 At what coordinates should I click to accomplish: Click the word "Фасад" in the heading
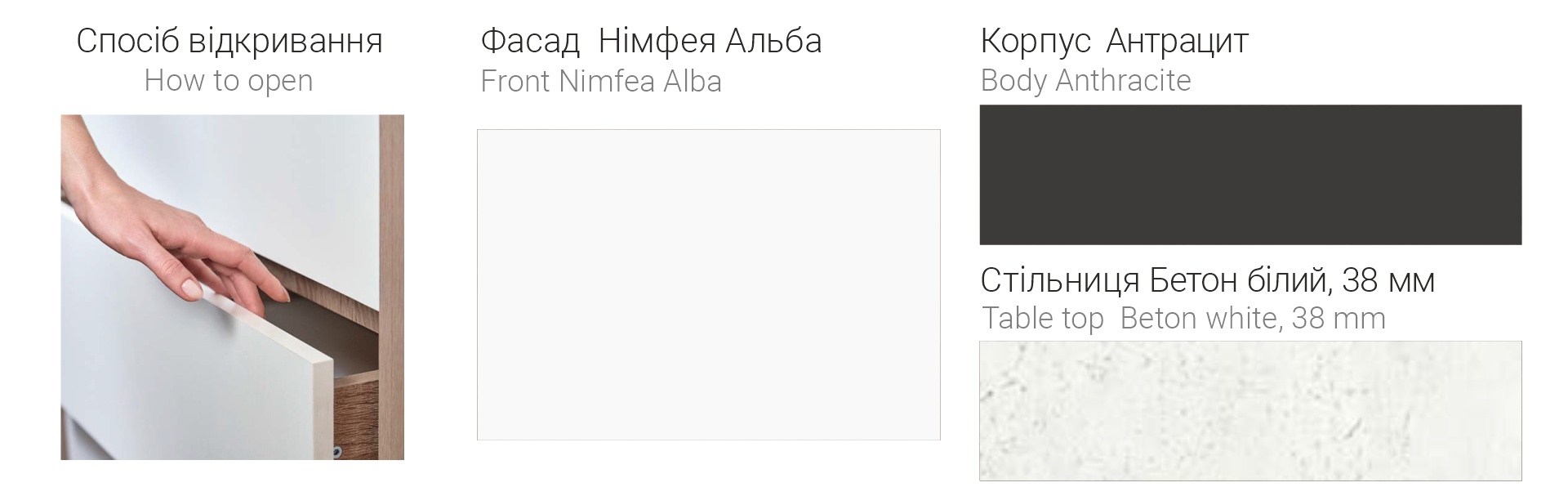(529, 41)
